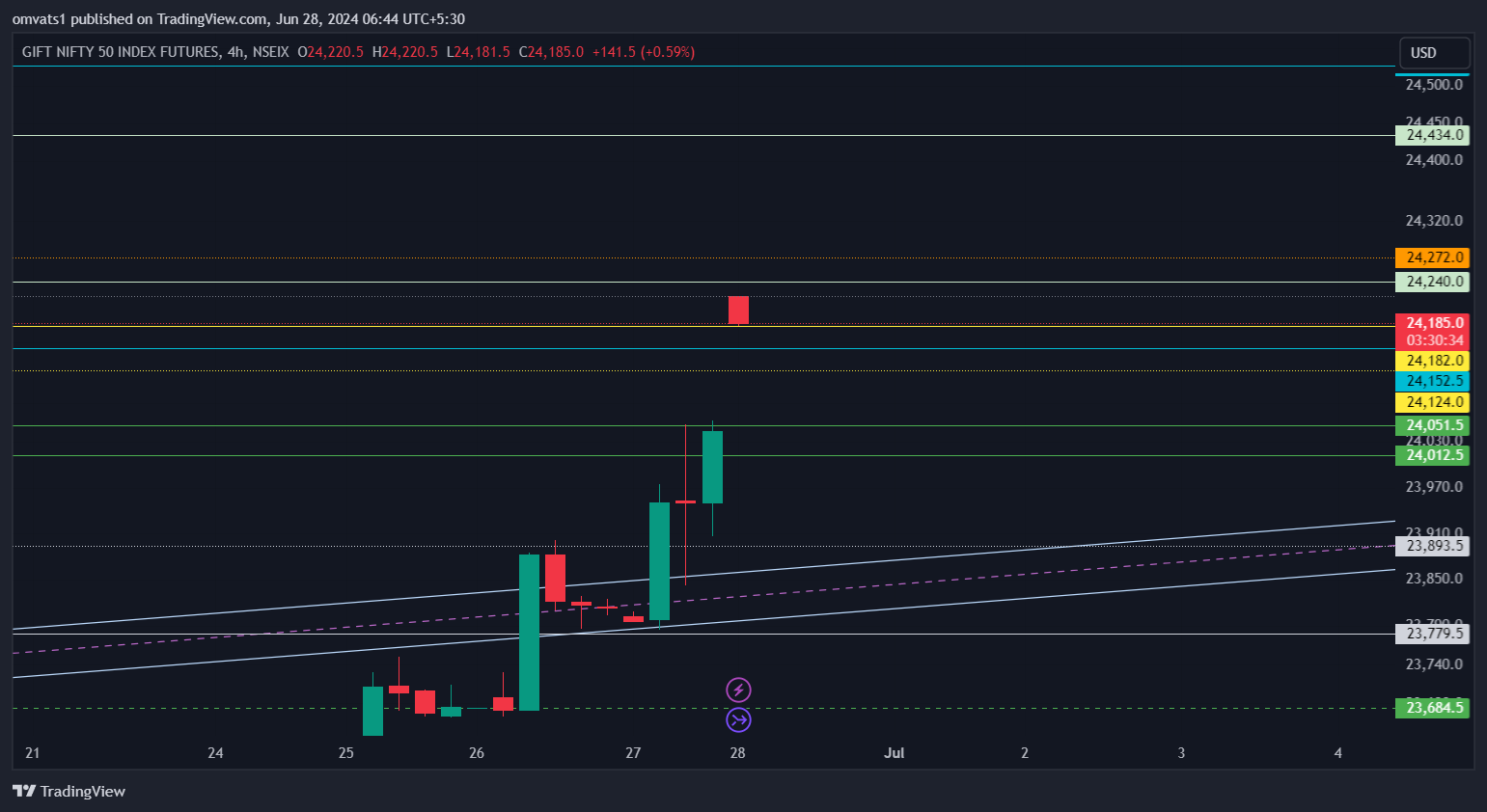
Task: Click the purple lightning bolt event icon
Action: 738,690
